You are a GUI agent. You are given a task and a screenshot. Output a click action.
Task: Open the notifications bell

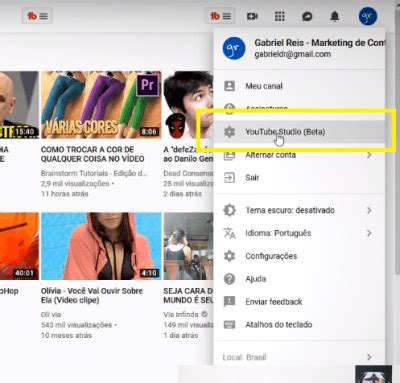(335, 16)
